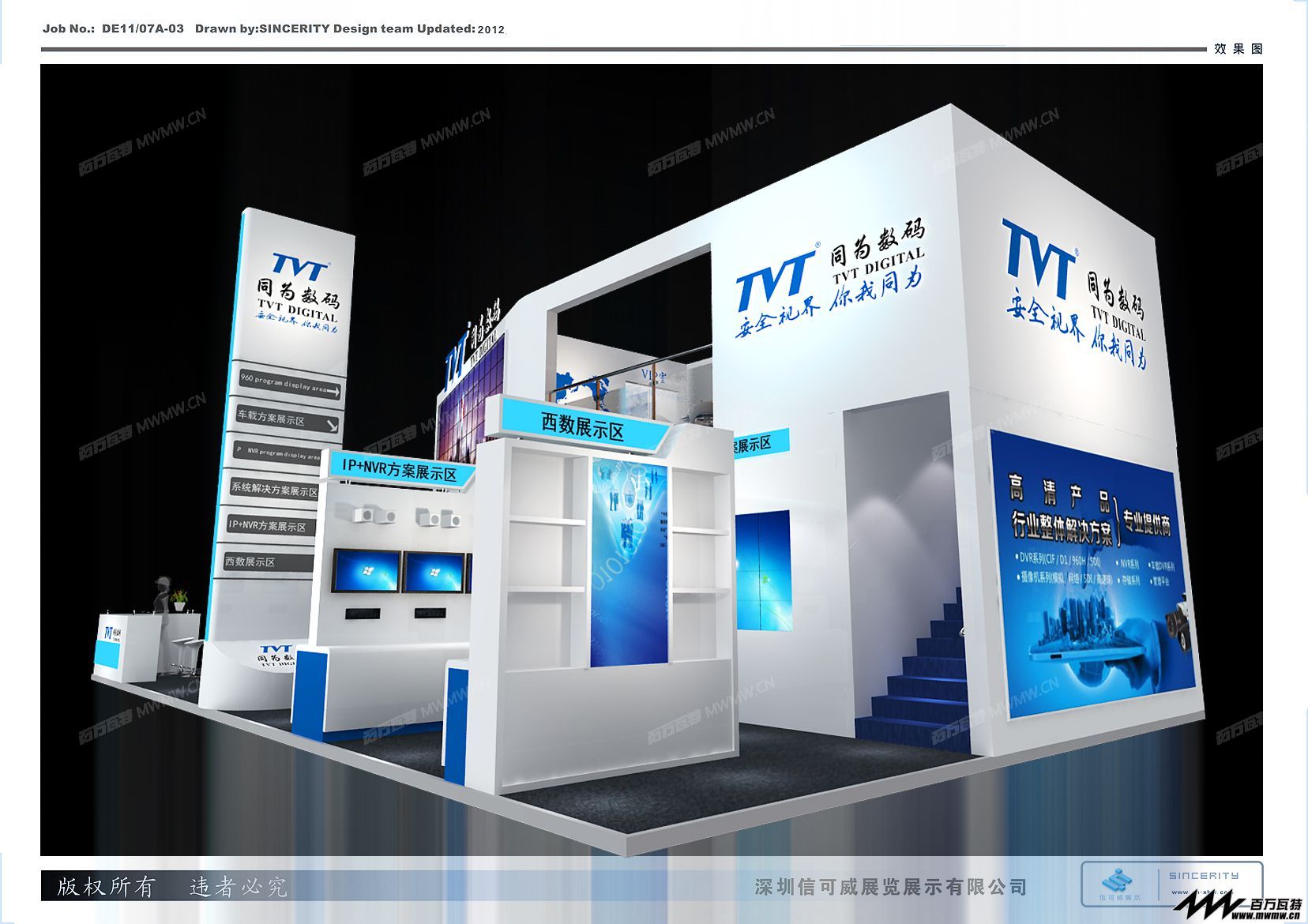Screen dimensions: 1308x924
Task: Click the grey '西数展示区' tower sign
Action: pyautogui.click(x=268, y=562)
